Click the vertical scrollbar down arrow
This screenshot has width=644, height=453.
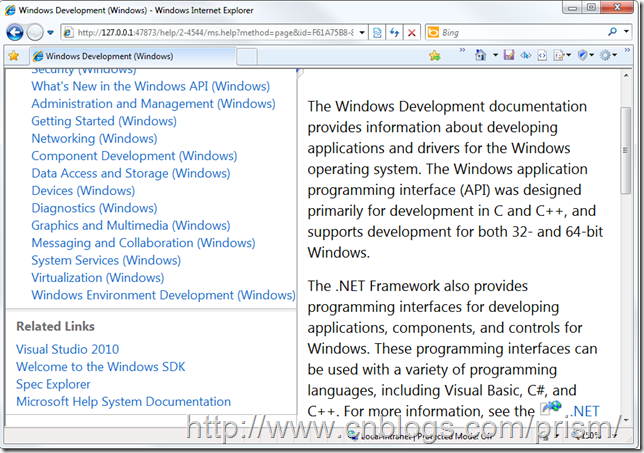click(626, 420)
